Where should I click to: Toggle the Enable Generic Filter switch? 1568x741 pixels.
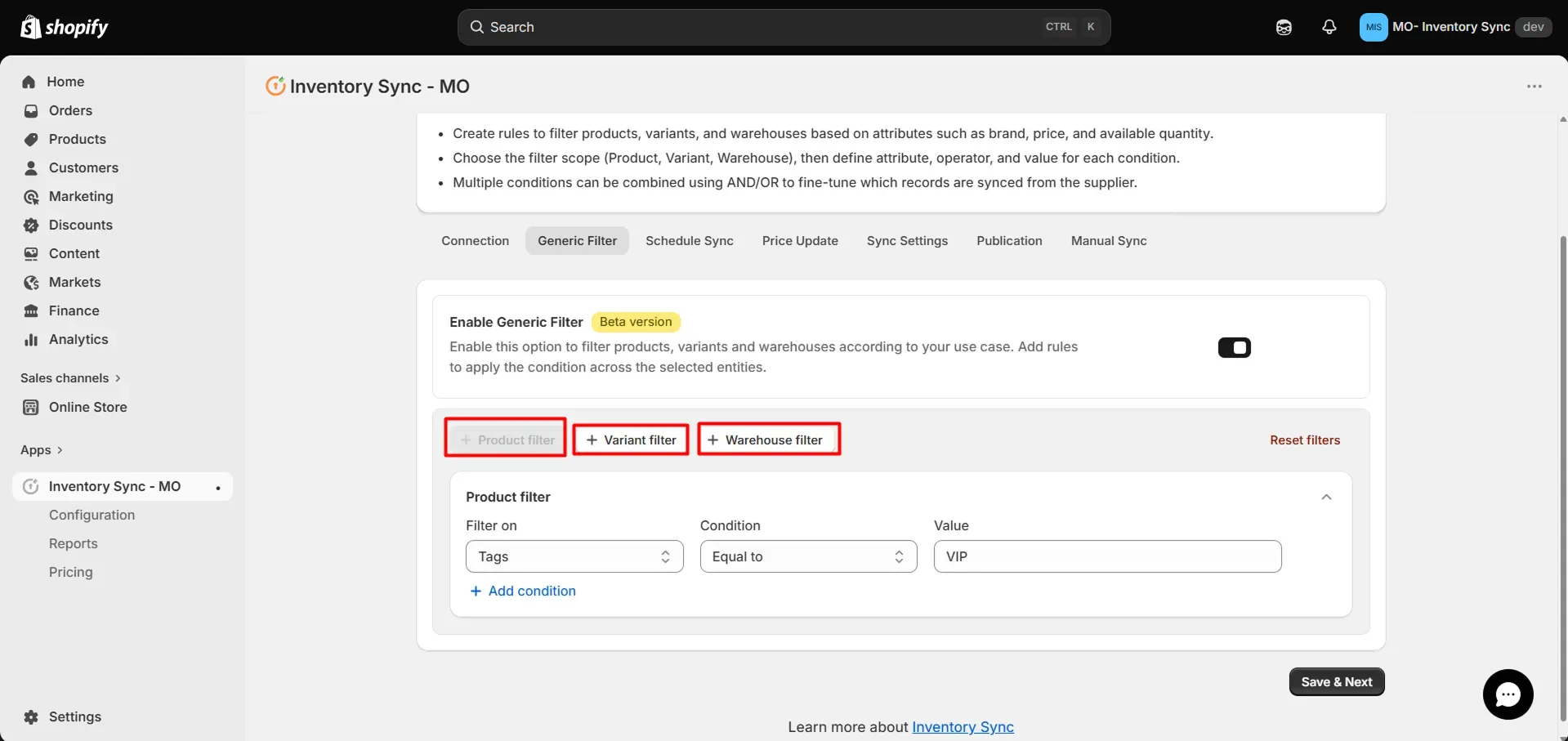pyautogui.click(x=1234, y=347)
